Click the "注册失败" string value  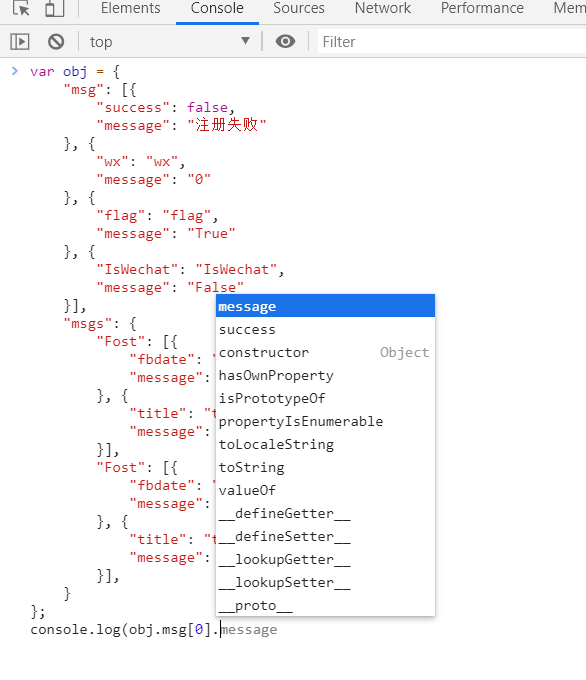pyautogui.click(x=226, y=125)
